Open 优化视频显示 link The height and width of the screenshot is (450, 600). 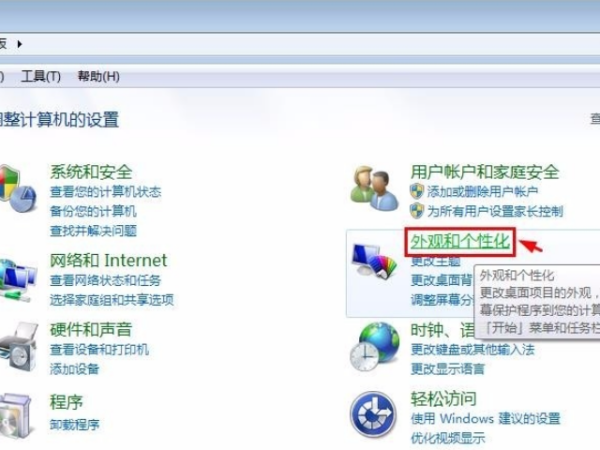pos(448,438)
